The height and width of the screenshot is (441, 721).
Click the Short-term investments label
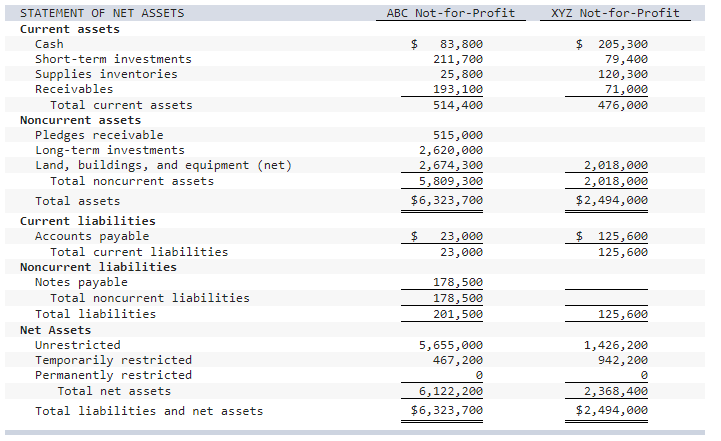coord(113,59)
